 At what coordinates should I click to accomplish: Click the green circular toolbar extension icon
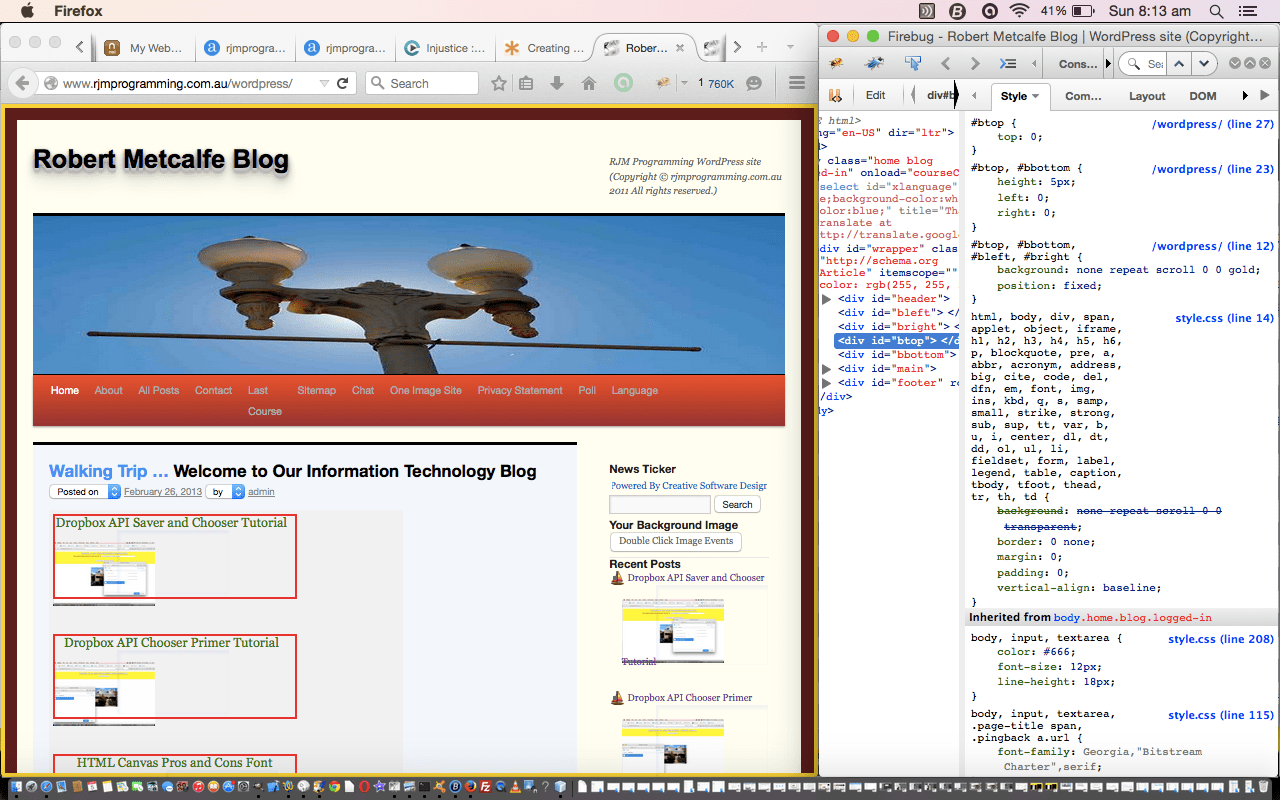[x=623, y=83]
